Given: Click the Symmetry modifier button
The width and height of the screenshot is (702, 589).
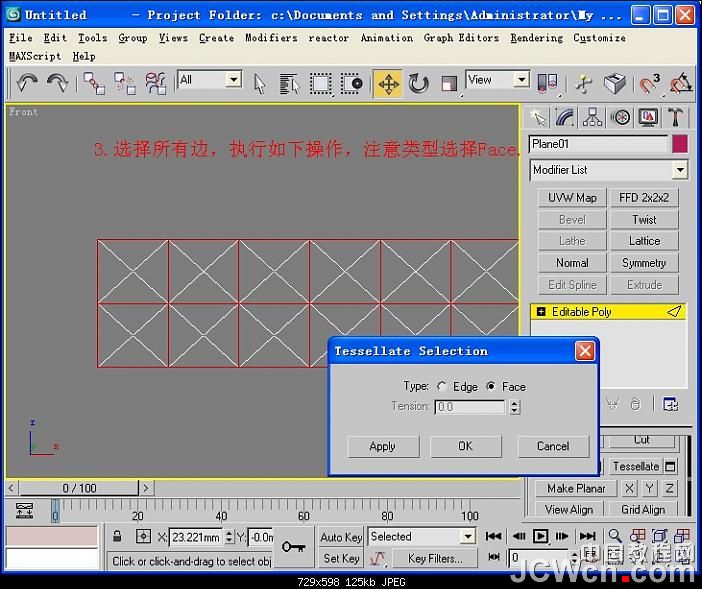Looking at the screenshot, I should (x=644, y=263).
